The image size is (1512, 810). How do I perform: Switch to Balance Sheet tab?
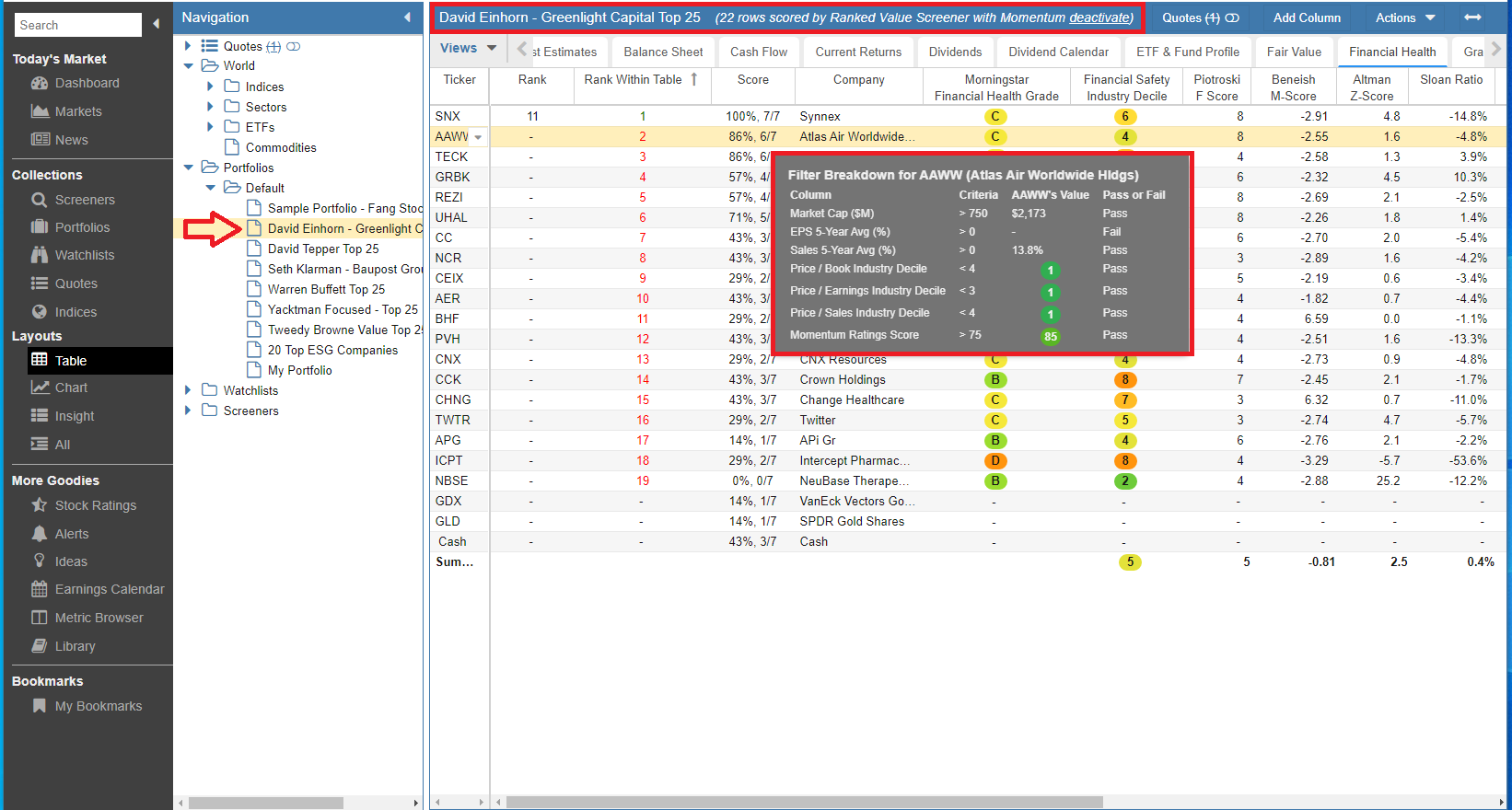pos(663,52)
